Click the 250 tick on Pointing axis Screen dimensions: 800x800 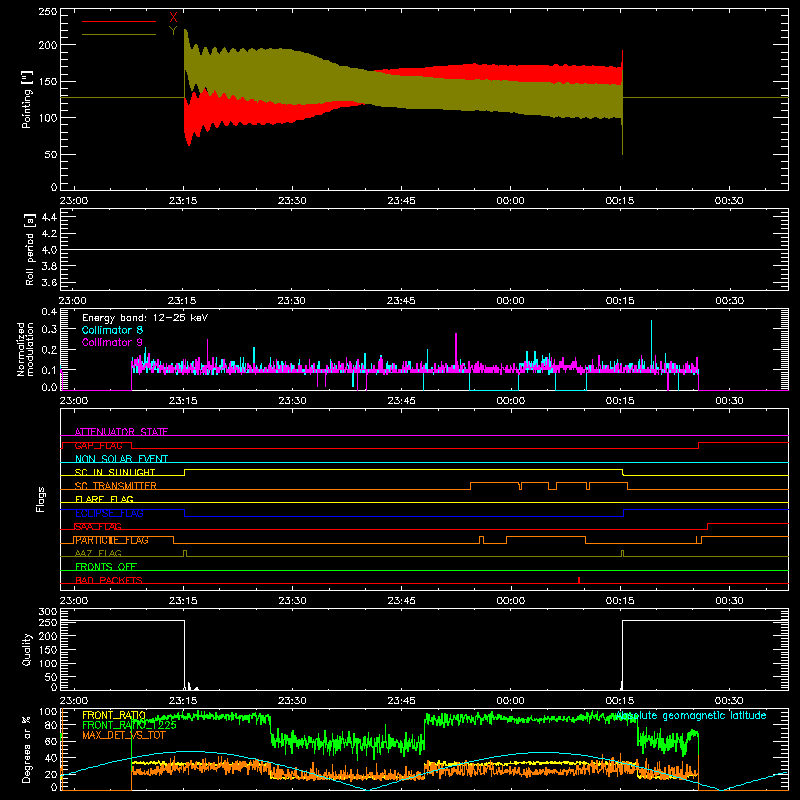pos(48,11)
